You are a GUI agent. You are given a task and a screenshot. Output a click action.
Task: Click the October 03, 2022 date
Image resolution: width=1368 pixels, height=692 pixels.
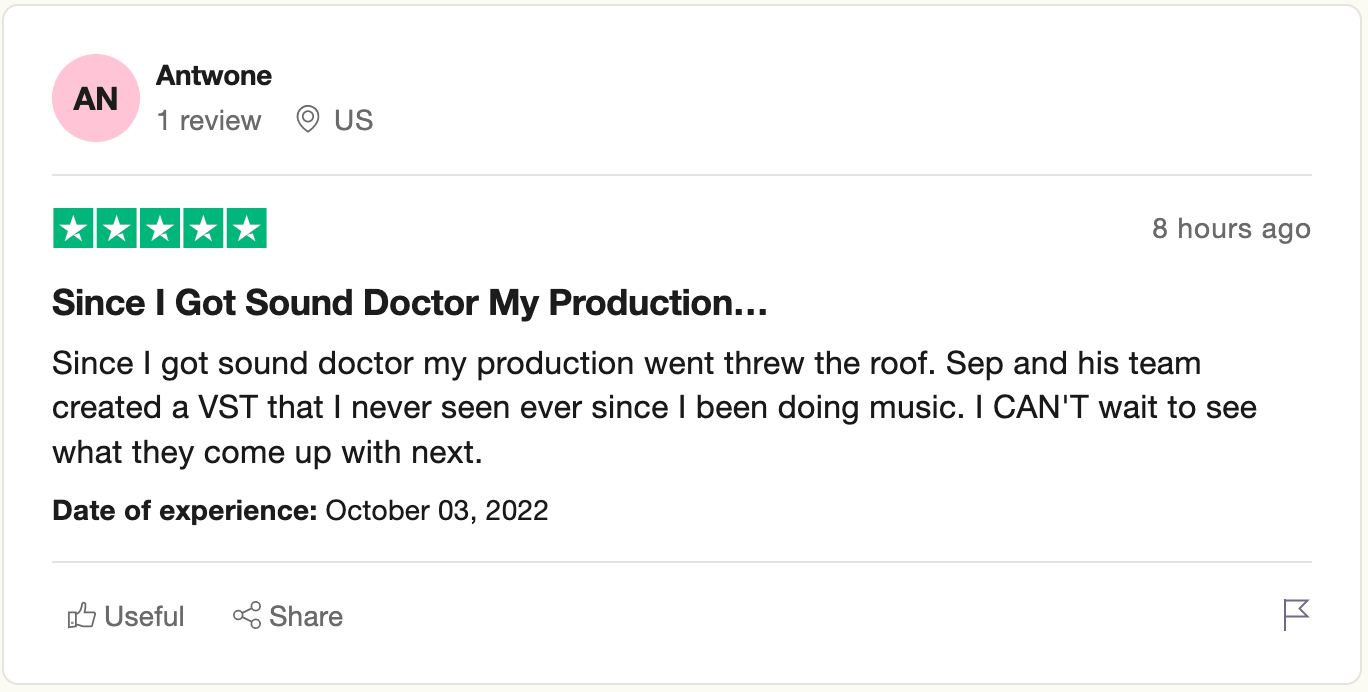pyautogui.click(x=437, y=511)
